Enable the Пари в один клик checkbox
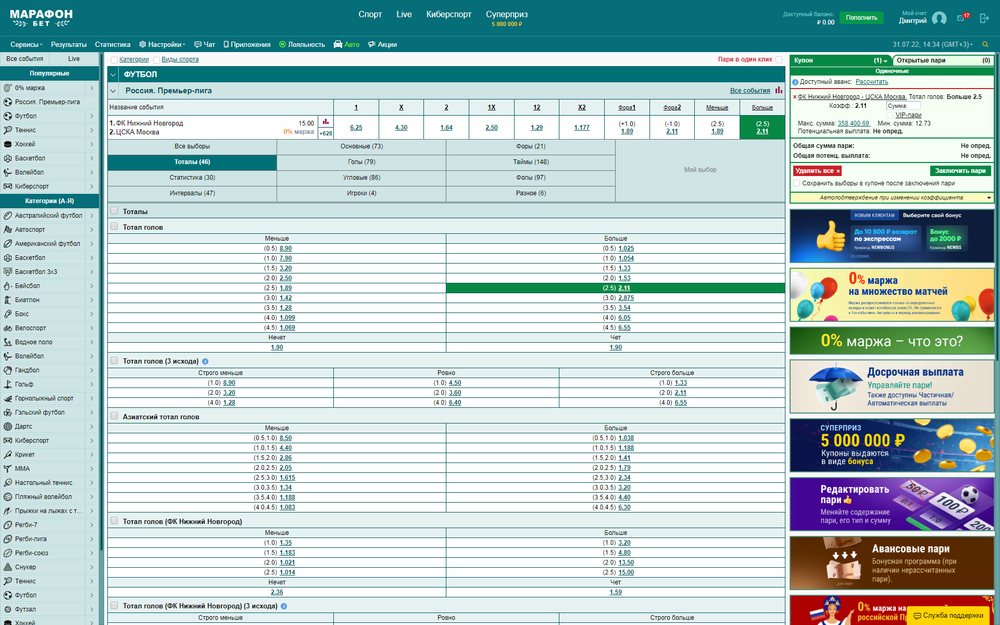Viewport: 1000px width, 625px height. click(x=779, y=59)
